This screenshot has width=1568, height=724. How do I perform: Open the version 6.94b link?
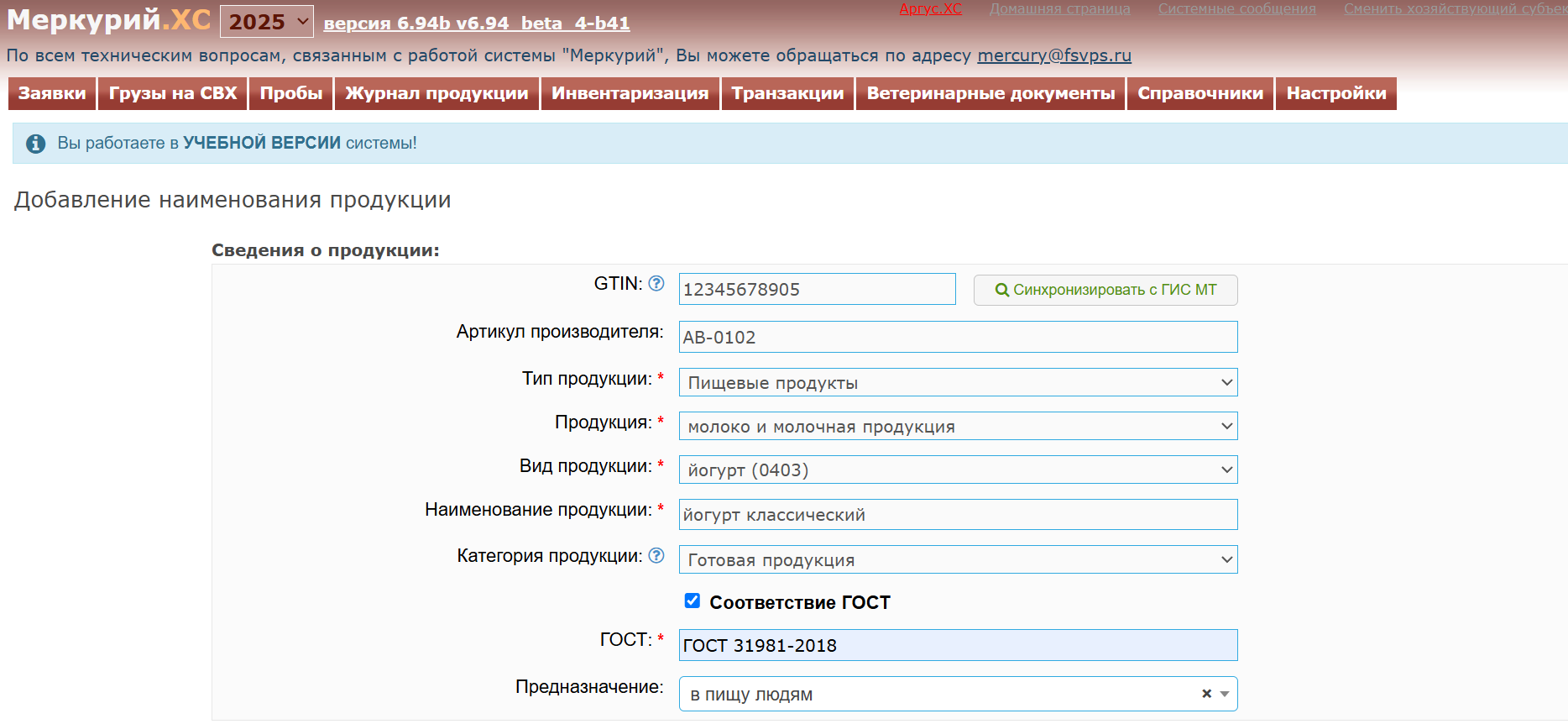pyautogui.click(x=476, y=24)
